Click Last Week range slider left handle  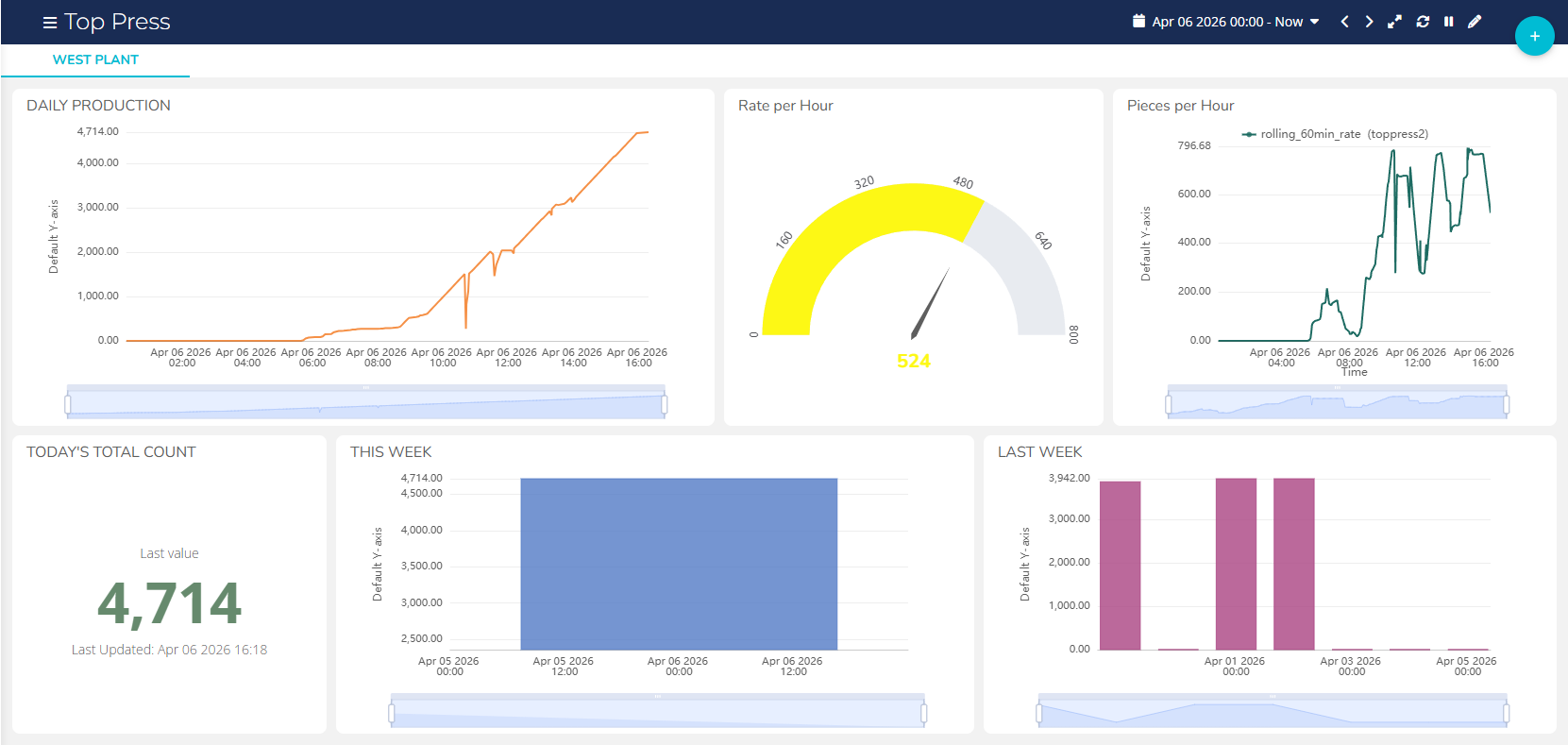1039,714
